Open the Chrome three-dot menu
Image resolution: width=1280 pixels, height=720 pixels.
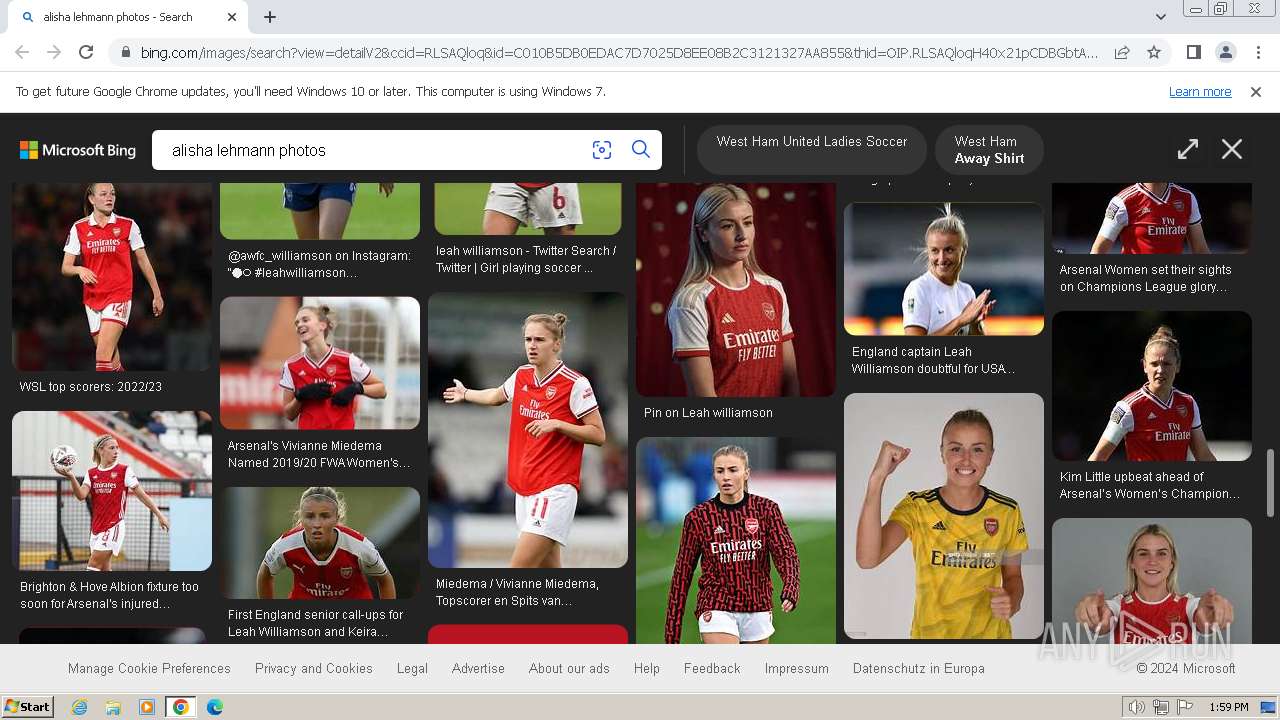1258,52
